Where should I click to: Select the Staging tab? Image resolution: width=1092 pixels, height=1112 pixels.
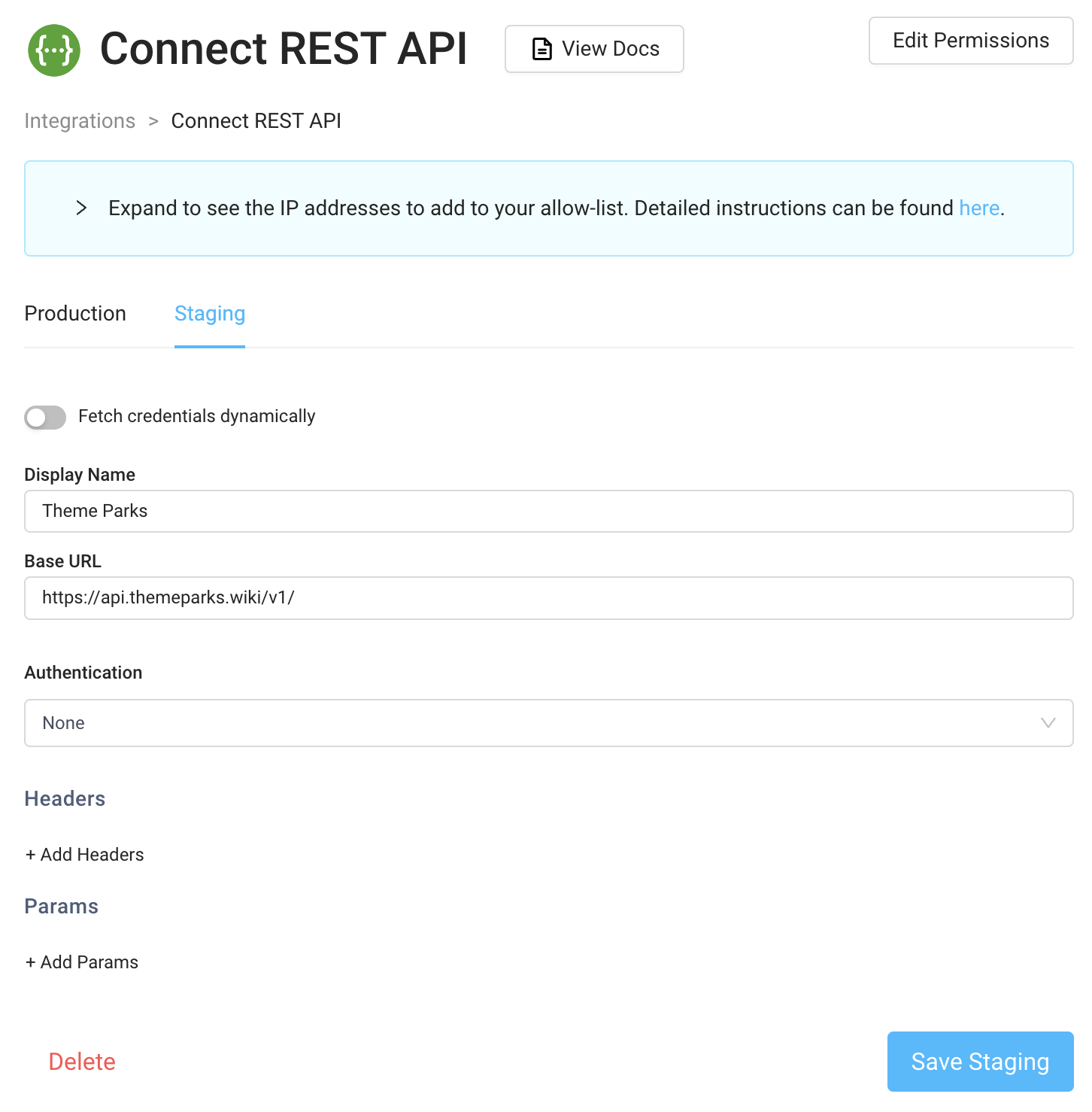point(209,314)
